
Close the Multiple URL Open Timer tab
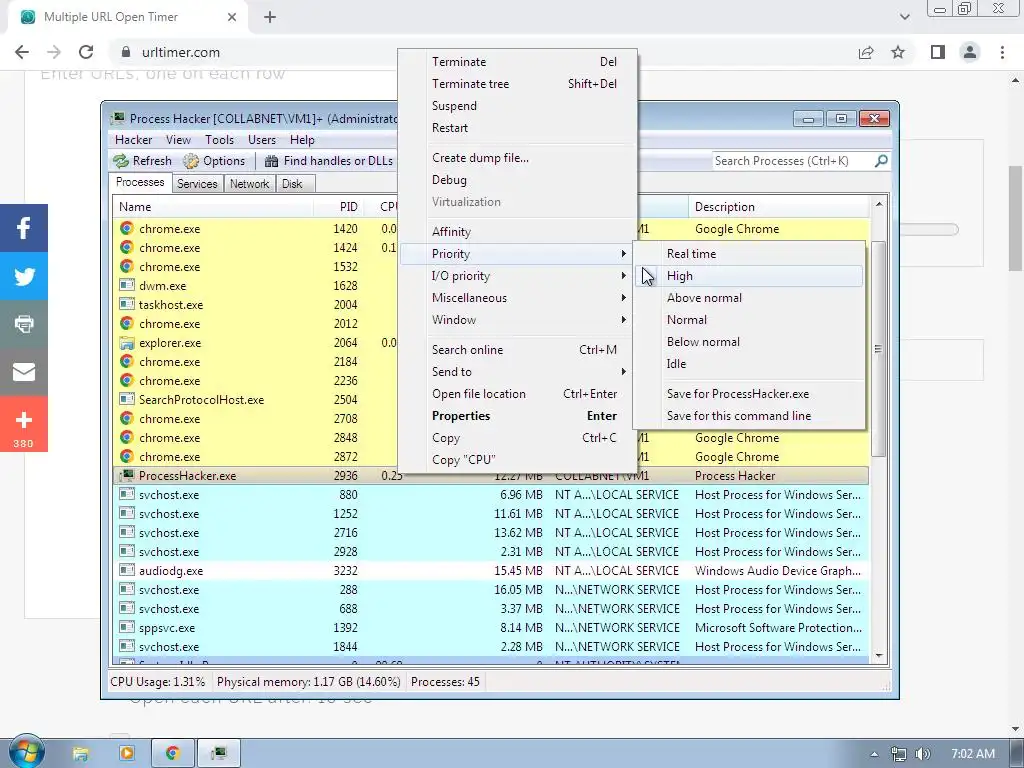point(232,17)
